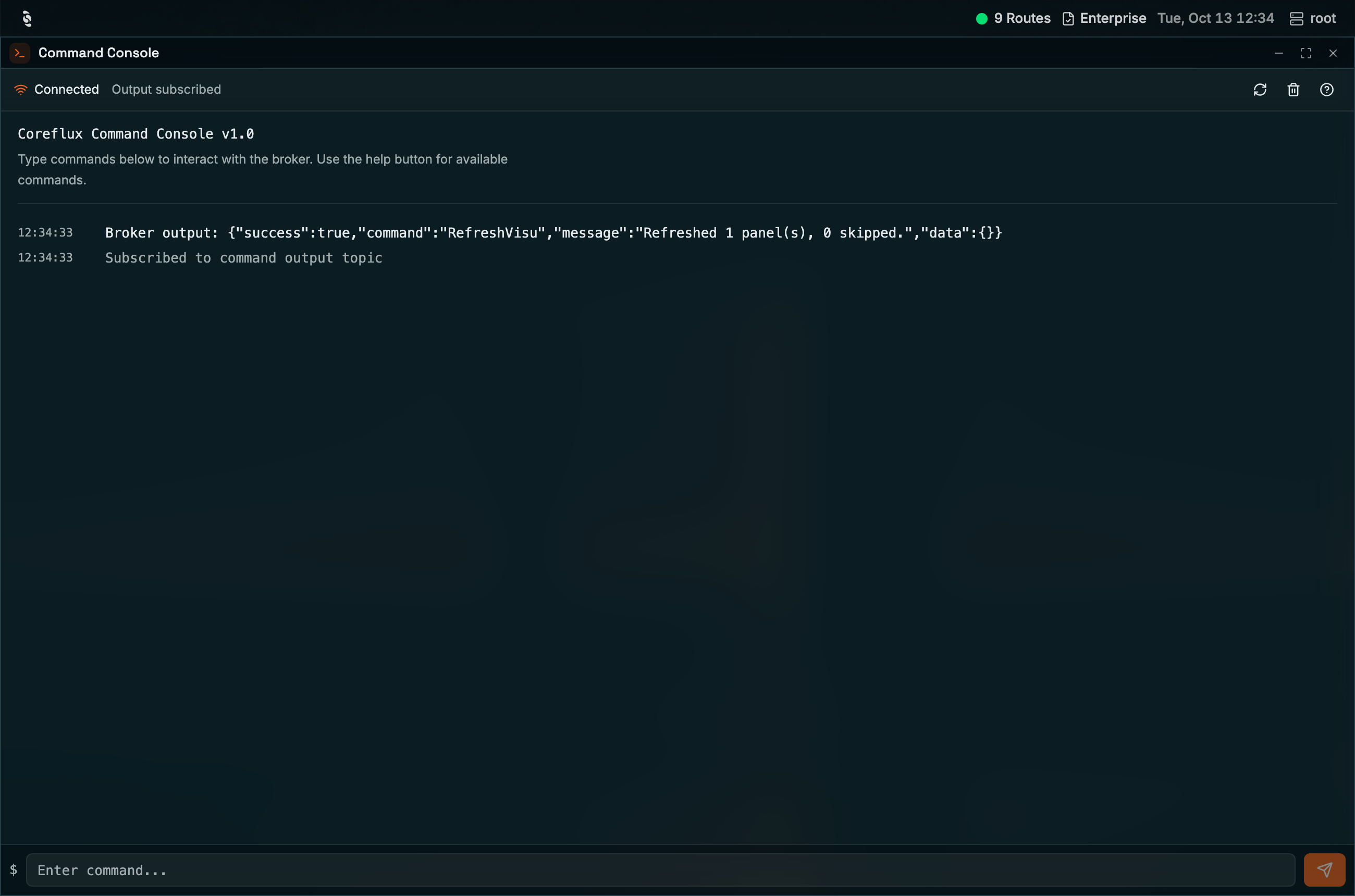Image resolution: width=1355 pixels, height=896 pixels.
Task: Click the Output subscribed status text
Action: [166, 90]
